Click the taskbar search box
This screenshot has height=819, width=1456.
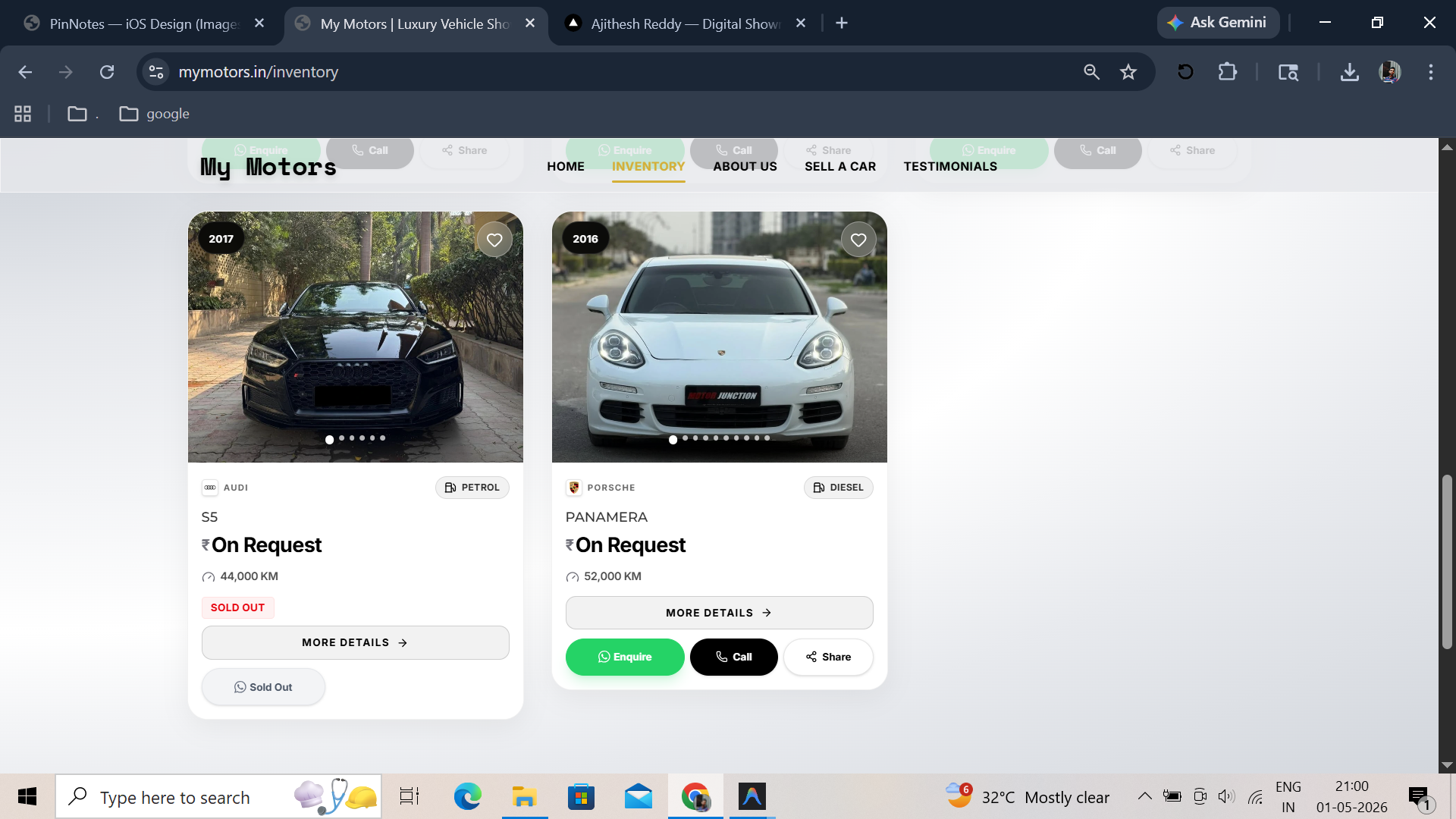point(218,796)
